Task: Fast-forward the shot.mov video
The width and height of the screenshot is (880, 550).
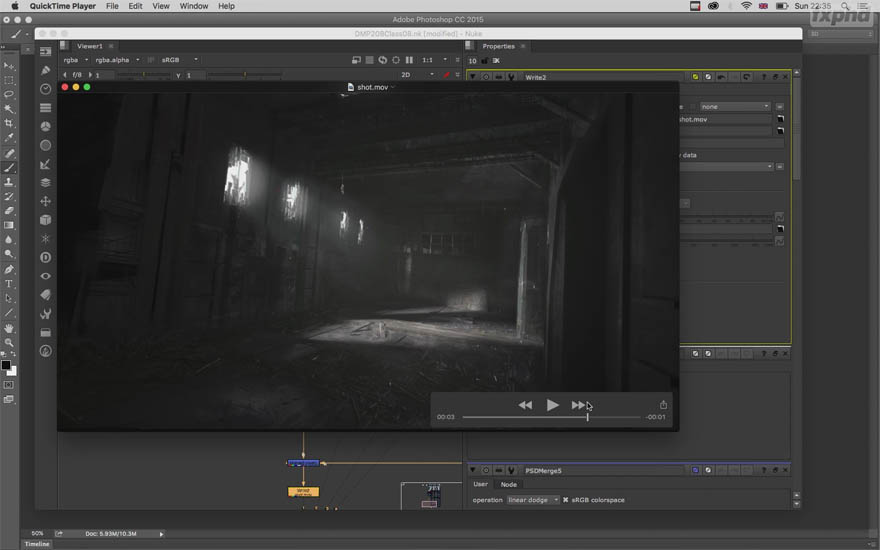Action: (579, 405)
